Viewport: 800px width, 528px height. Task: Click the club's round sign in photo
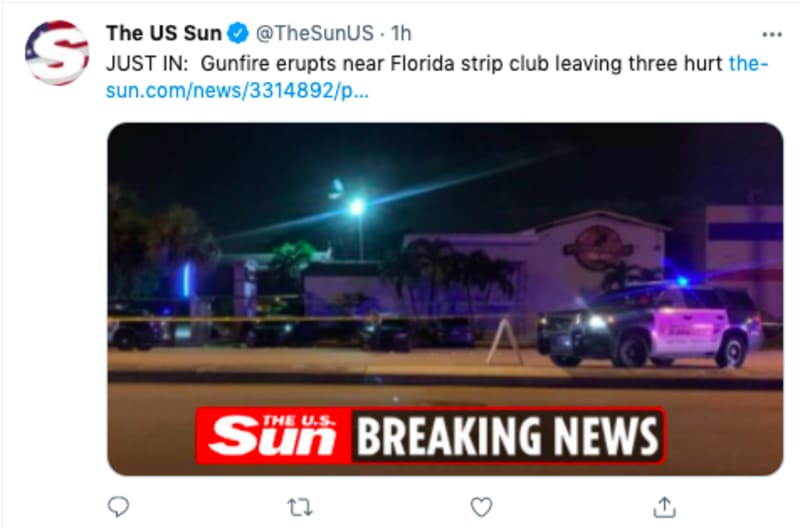tap(597, 248)
